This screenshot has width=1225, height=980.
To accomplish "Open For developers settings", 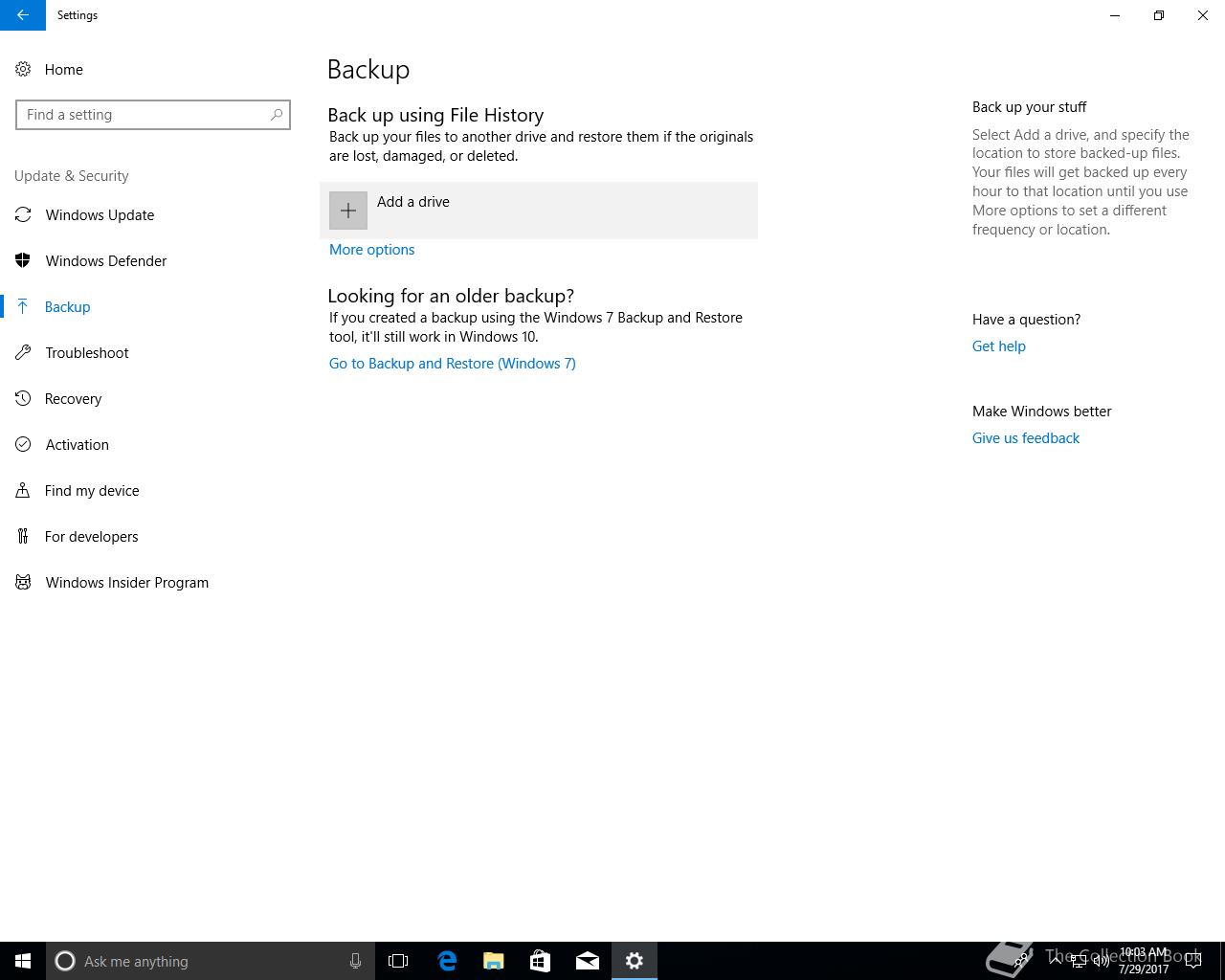I will pos(153,536).
